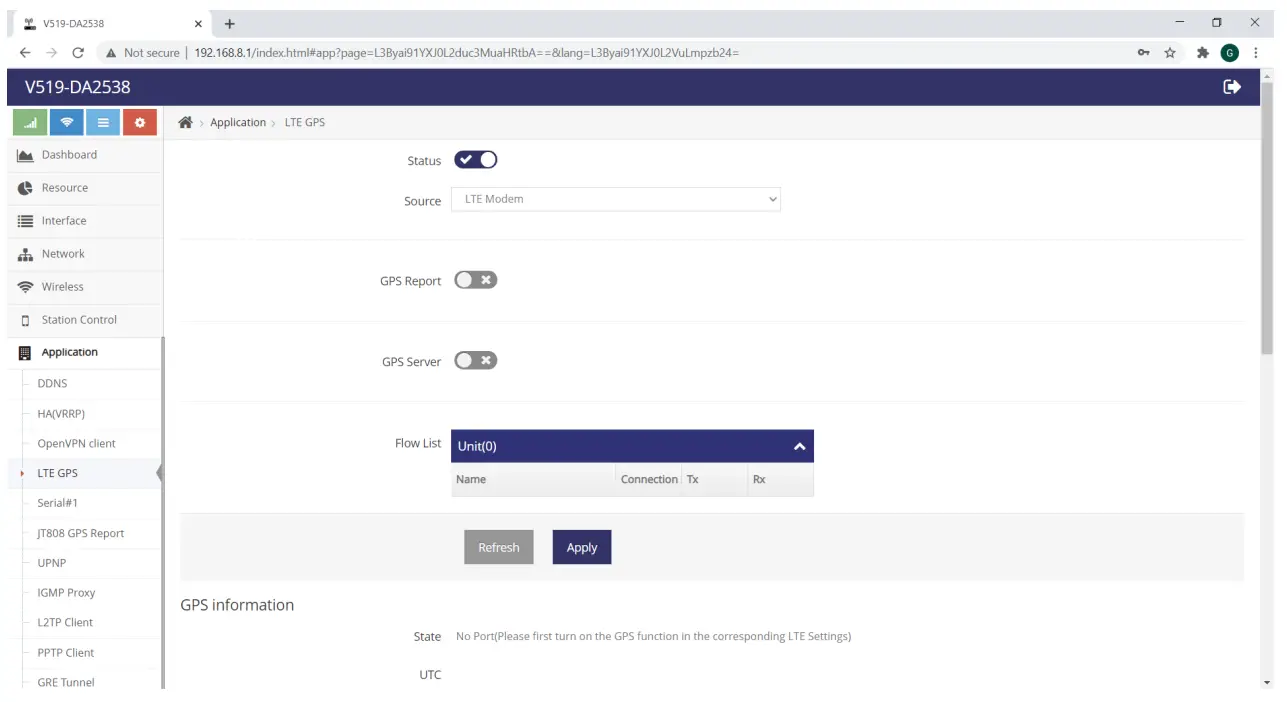Click the browser reload icon
This screenshot has height=702, width=1287.
78,53
